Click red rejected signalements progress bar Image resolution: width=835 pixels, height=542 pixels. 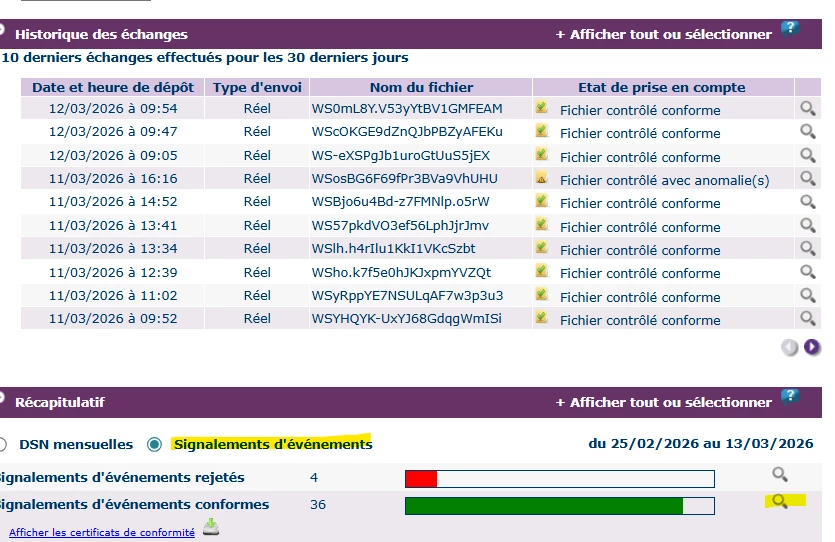point(560,479)
